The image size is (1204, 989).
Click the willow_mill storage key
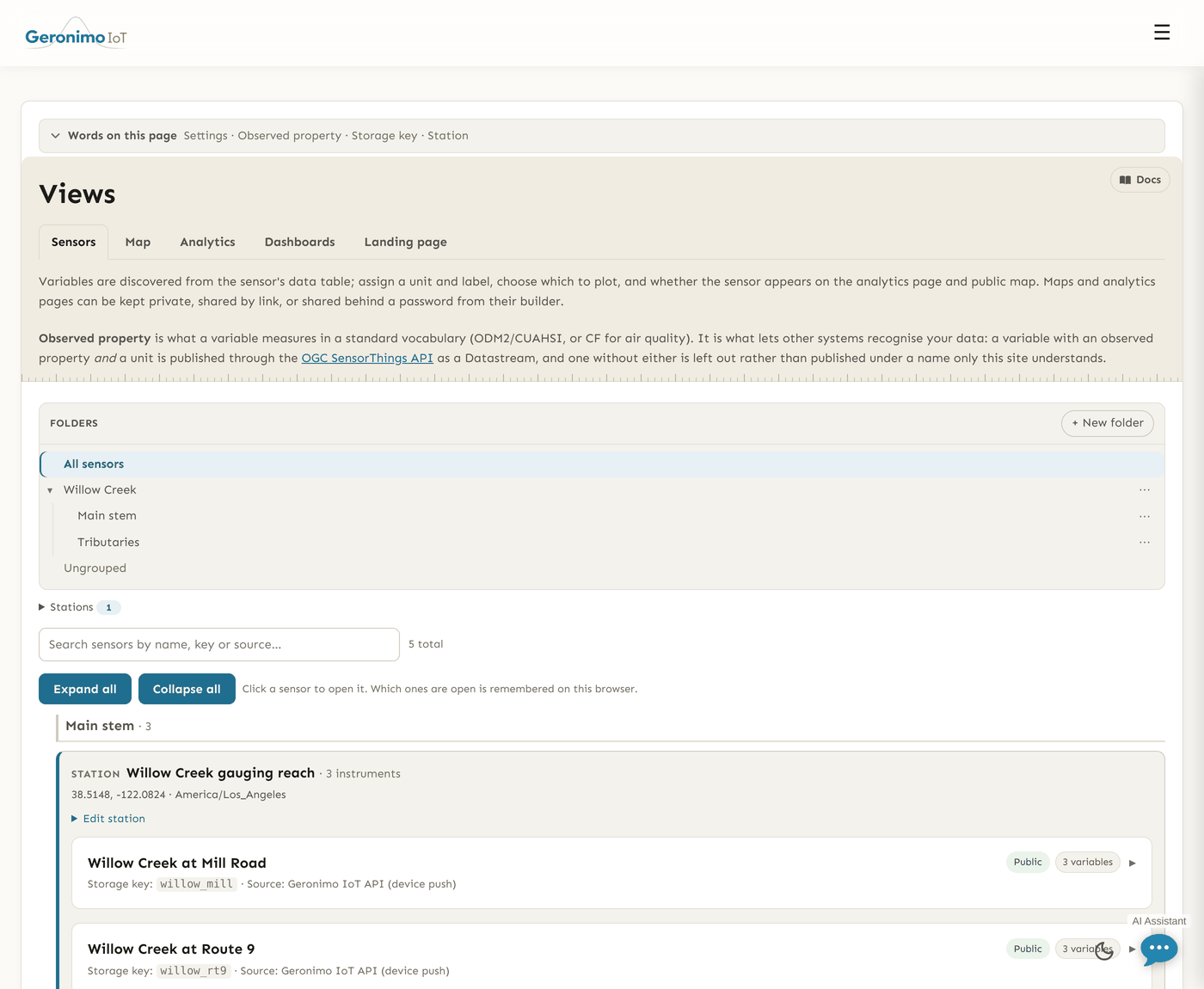click(196, 884)
